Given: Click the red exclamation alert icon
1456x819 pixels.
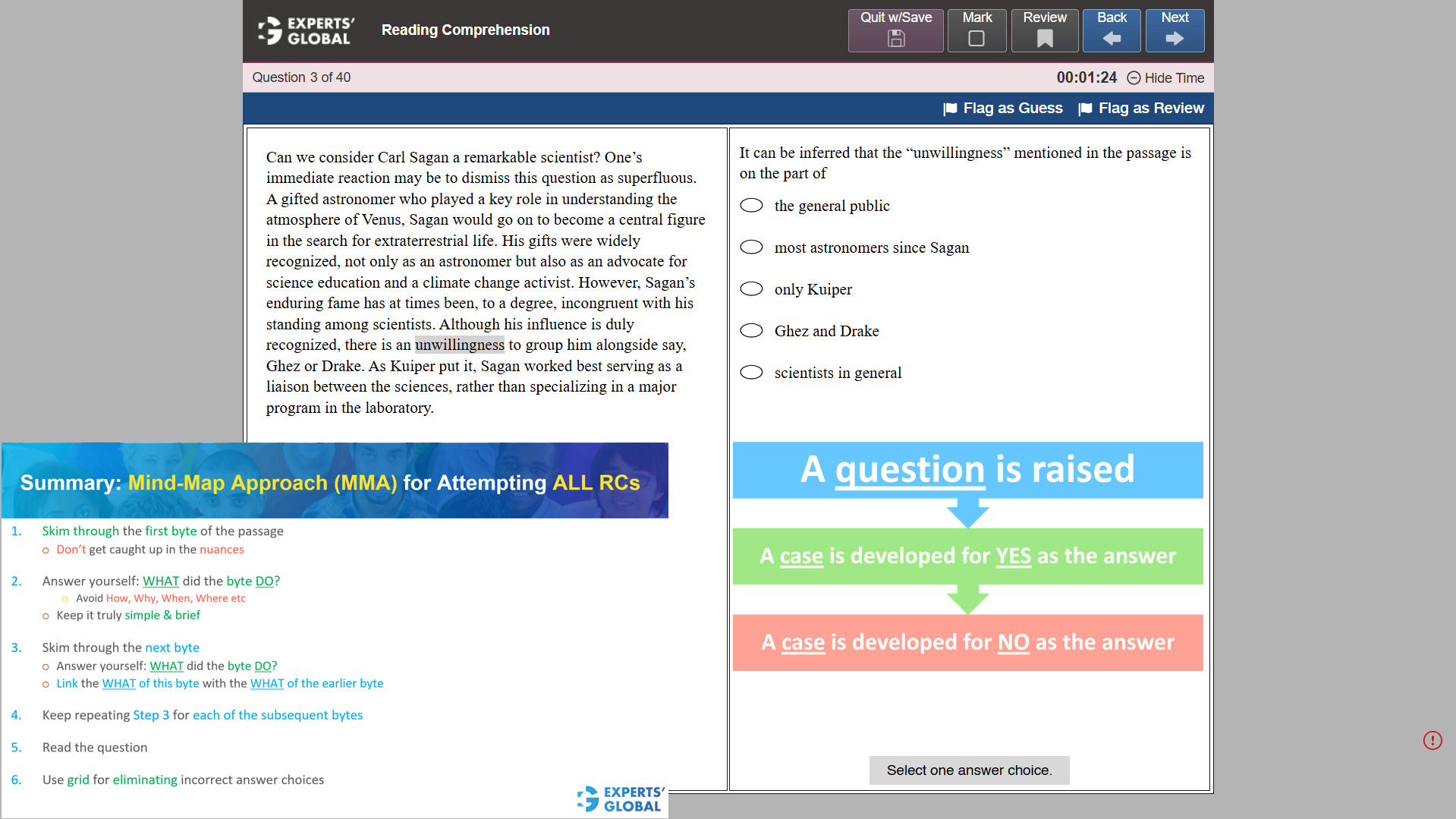Looking at the screenshot, I should (x=1432, y=740).
